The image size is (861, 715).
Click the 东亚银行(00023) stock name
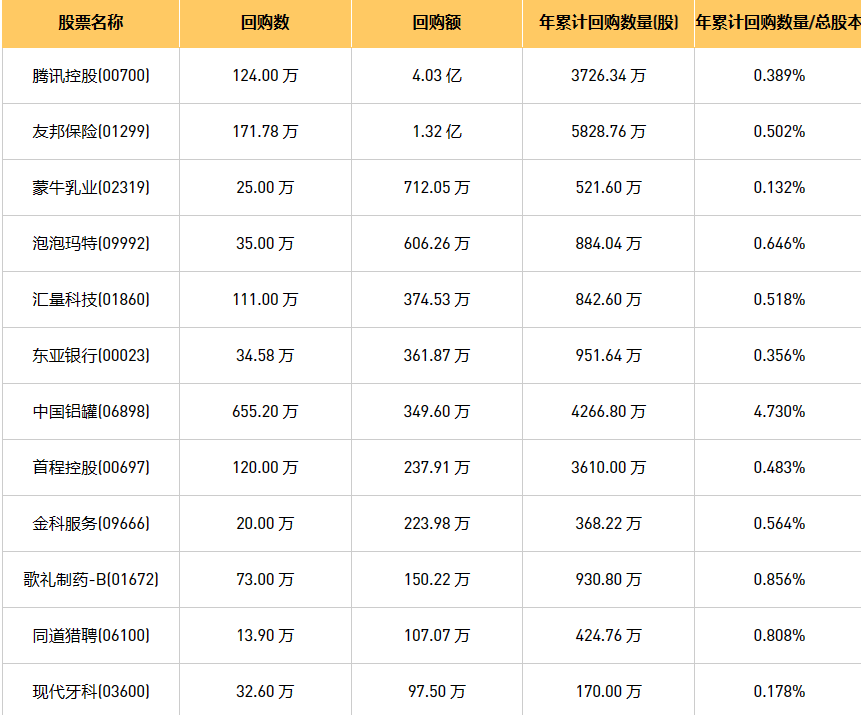click(x=91, y=355)
